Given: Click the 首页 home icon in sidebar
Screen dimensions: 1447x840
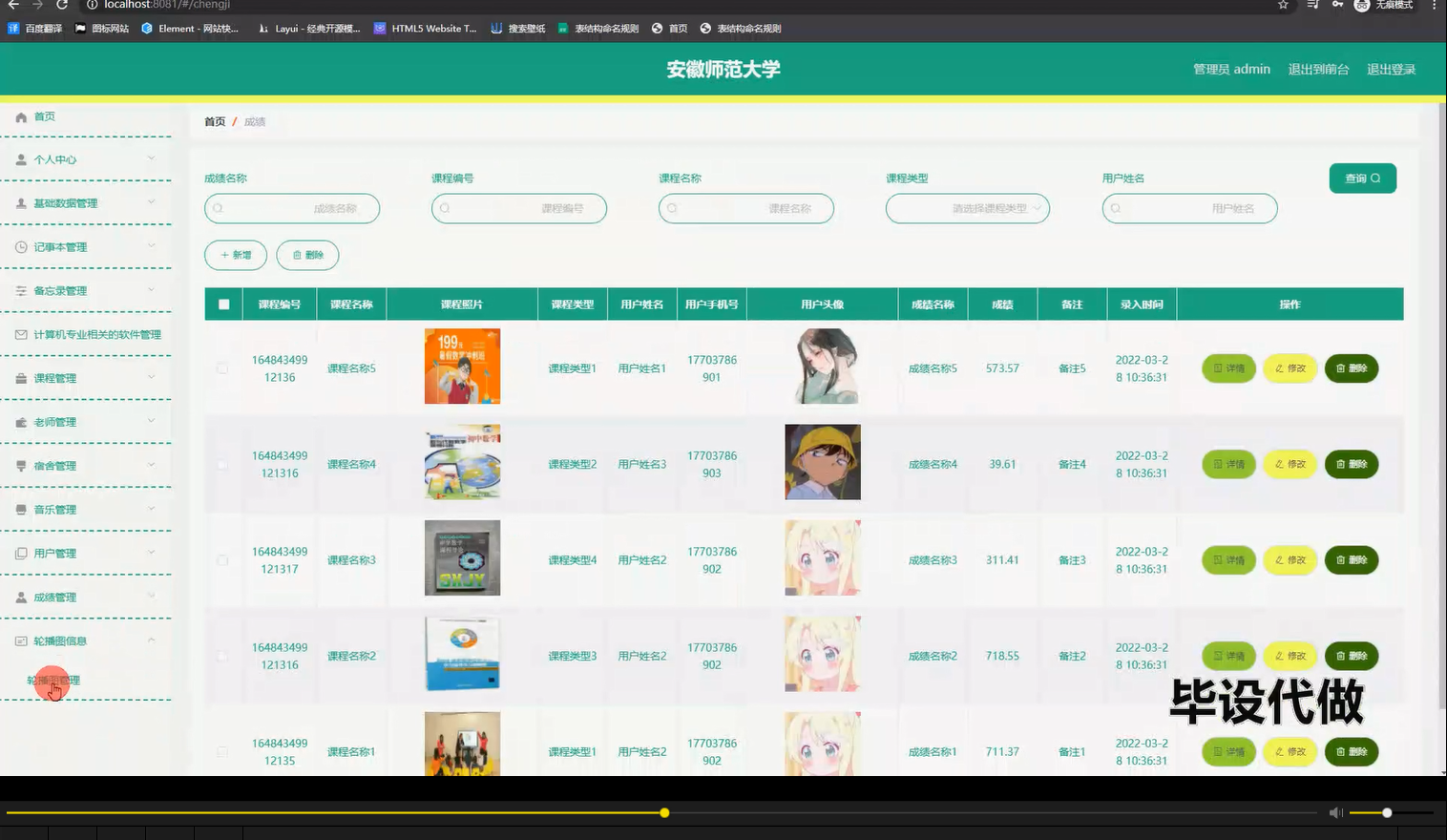Looking at the screenshot, I should pos(21,116).
